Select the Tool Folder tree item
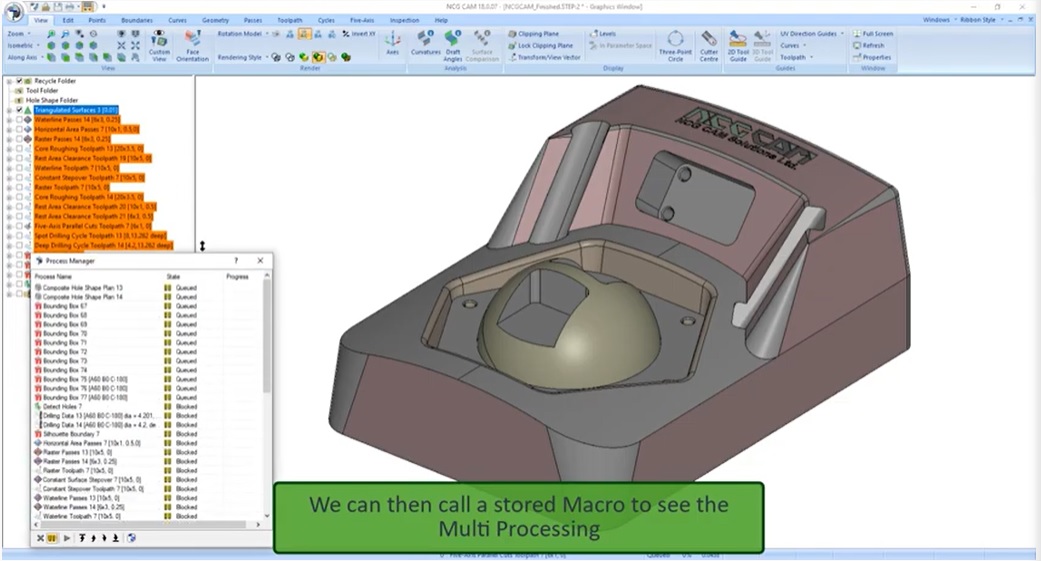 (x=42, y=91)
